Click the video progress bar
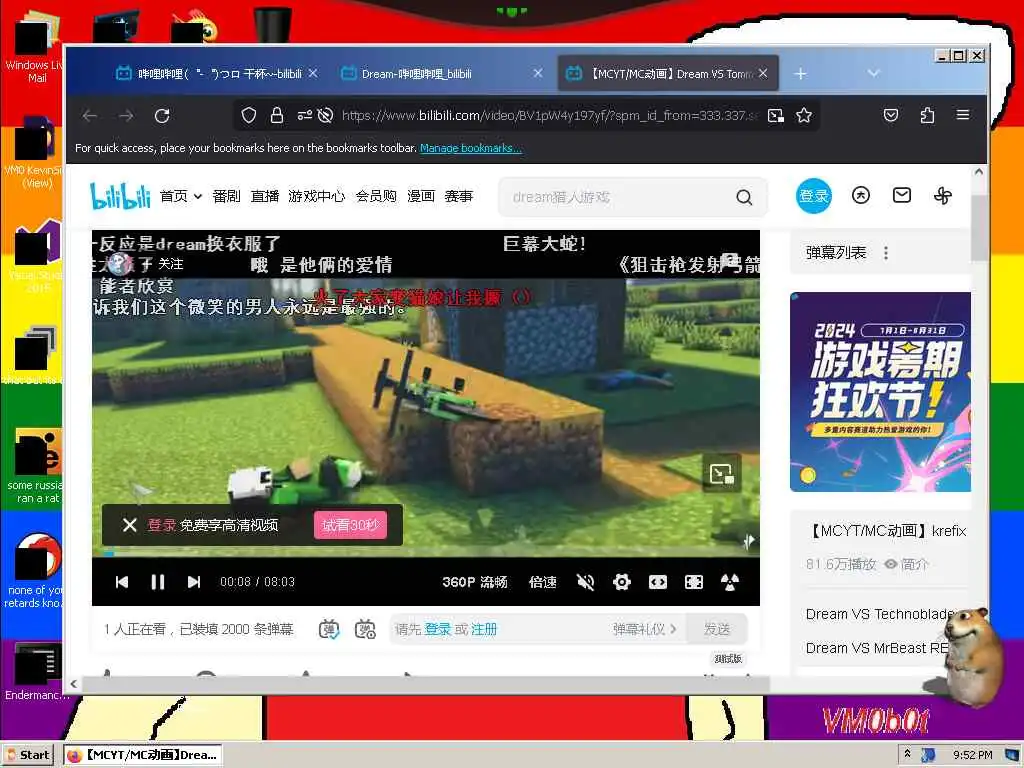 (x=425, y=554)
